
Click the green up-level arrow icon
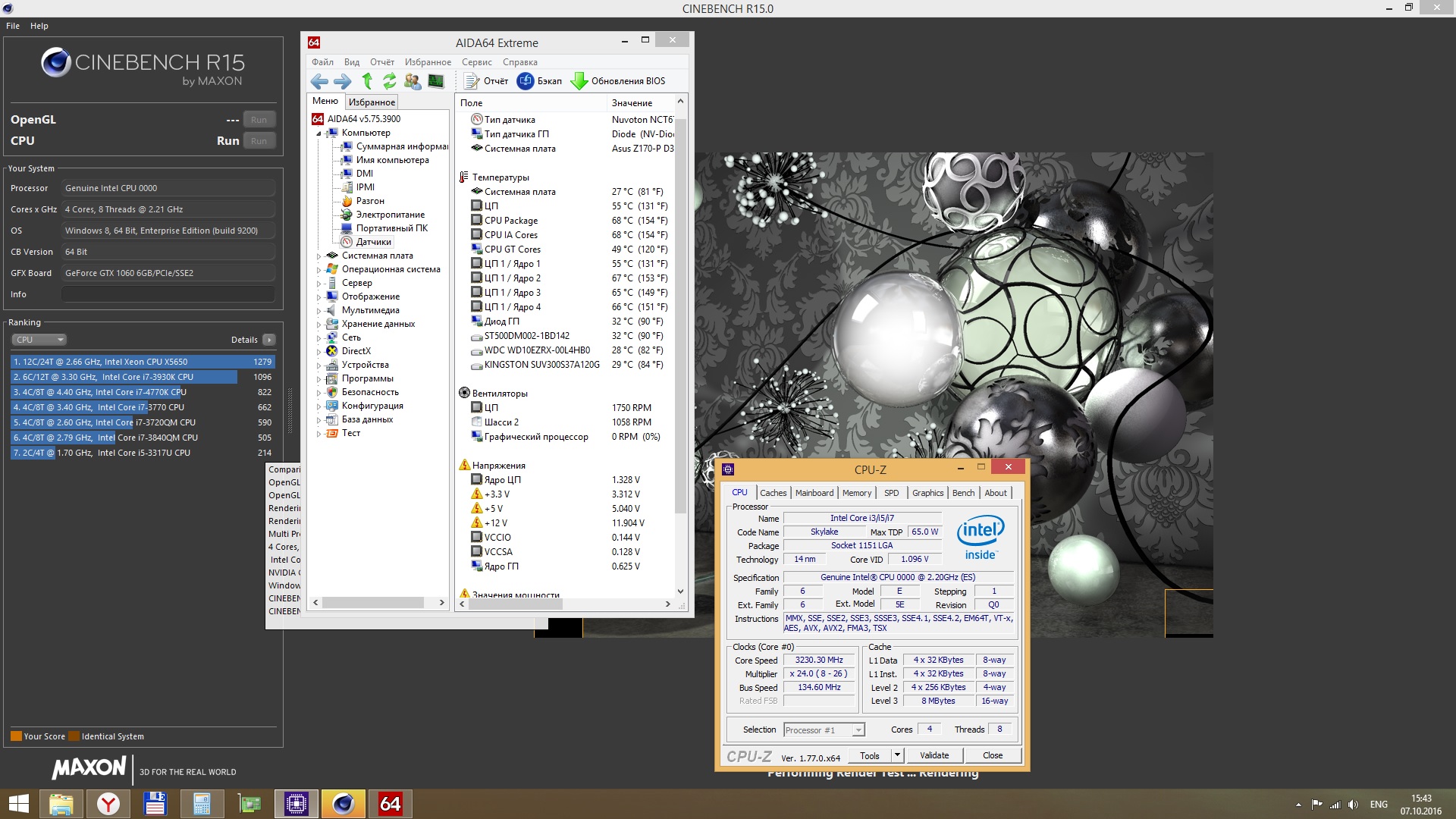367,81
